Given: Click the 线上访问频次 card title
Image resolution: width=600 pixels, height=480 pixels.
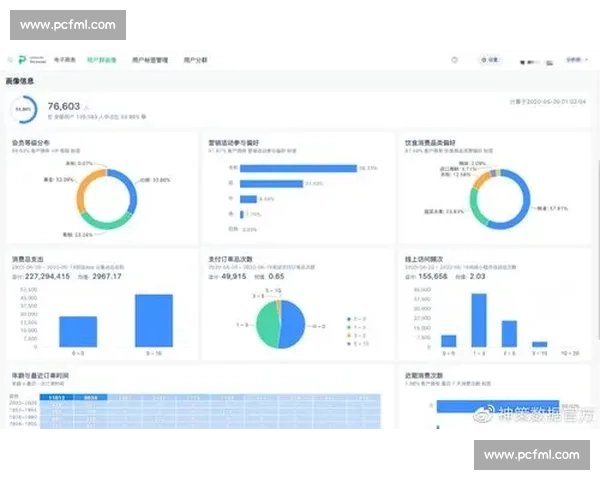Looking at the screenshot, I should point(424,259).
